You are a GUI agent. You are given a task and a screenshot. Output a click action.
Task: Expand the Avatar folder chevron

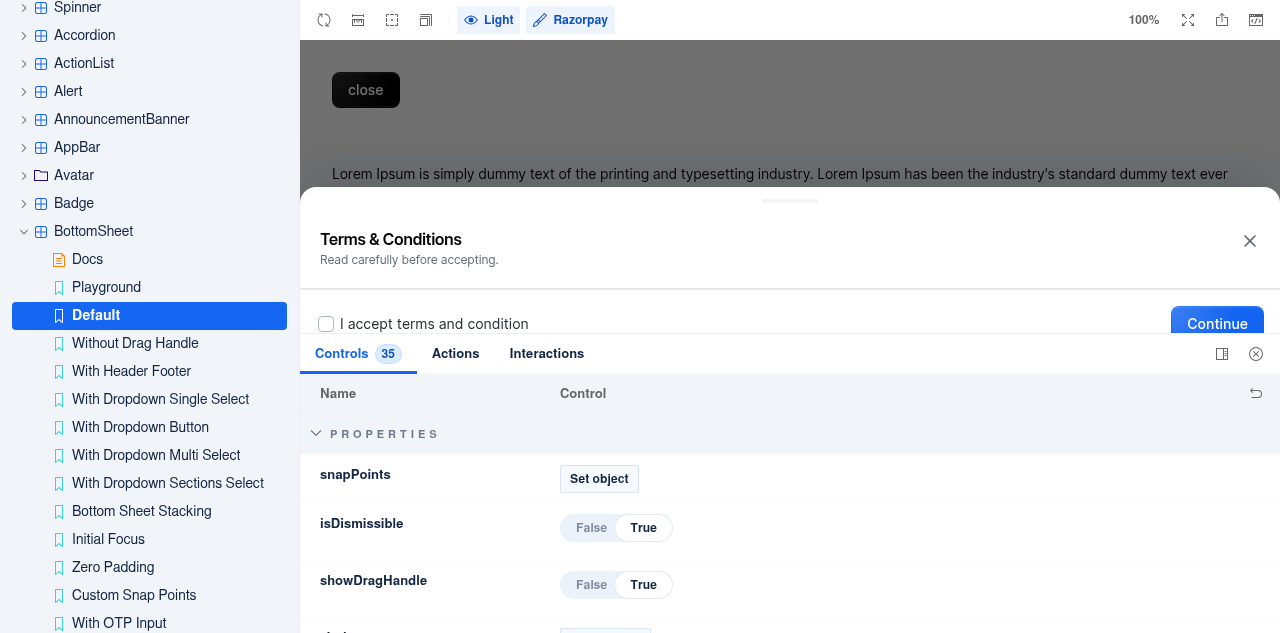24,175
